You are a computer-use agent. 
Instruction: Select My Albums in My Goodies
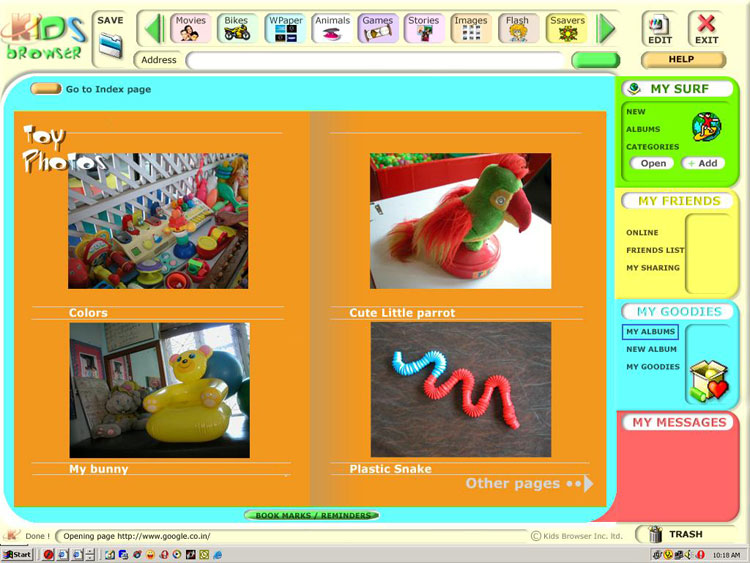pyautogui.click(x=650, y=332)
